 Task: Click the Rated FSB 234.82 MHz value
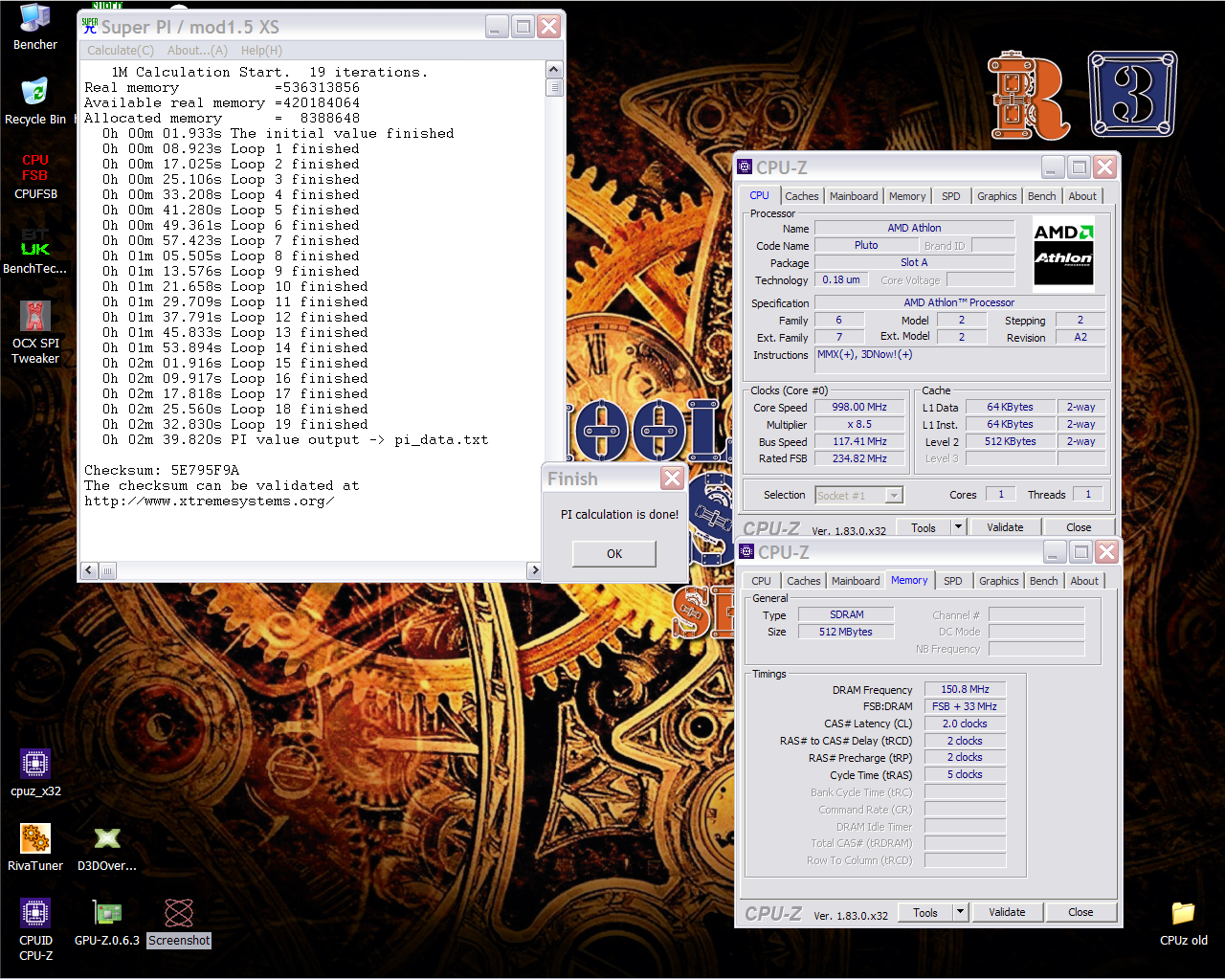(859, 458)
